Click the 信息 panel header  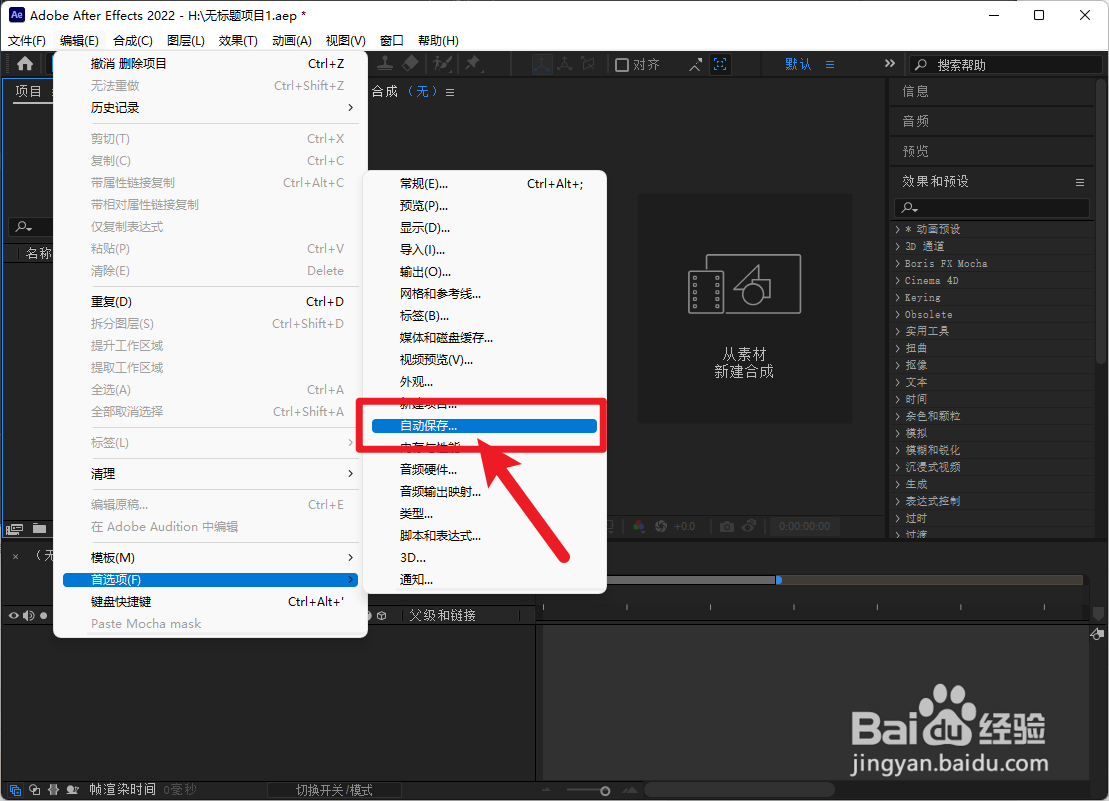click(915, 91)
